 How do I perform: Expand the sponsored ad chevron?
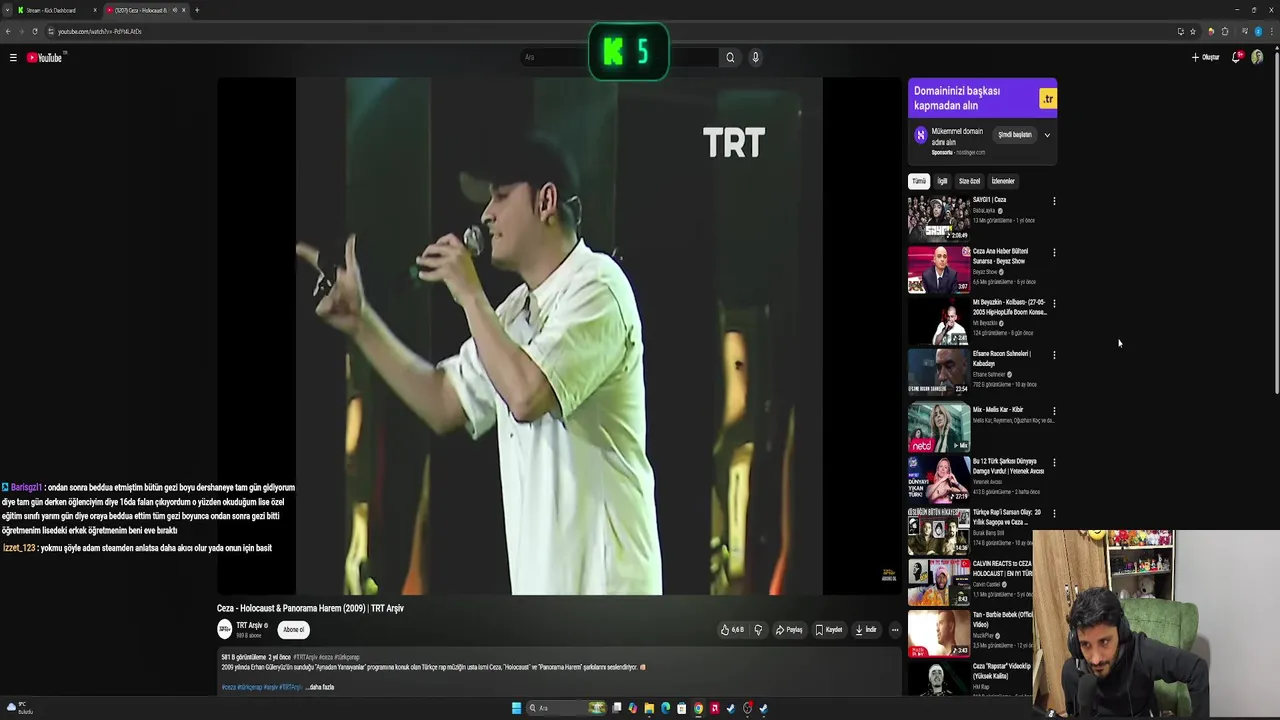[x=1047, y=135]
